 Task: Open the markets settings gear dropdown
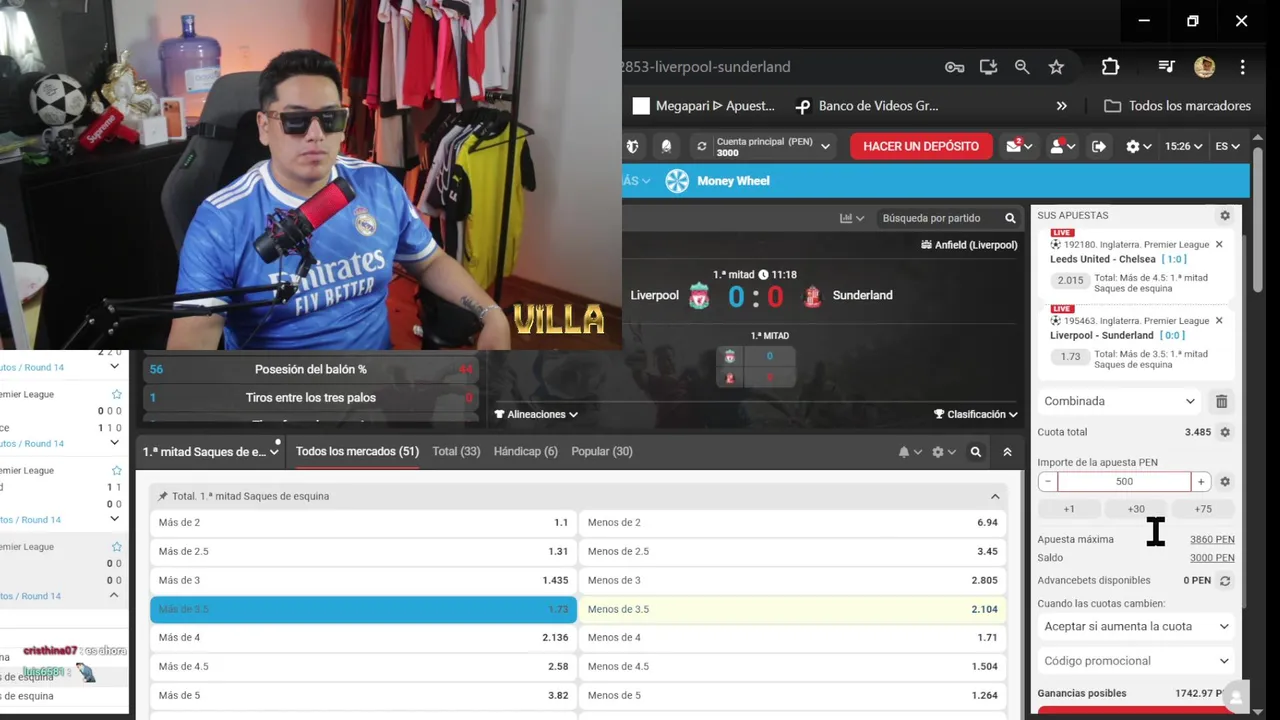(943, 452)
